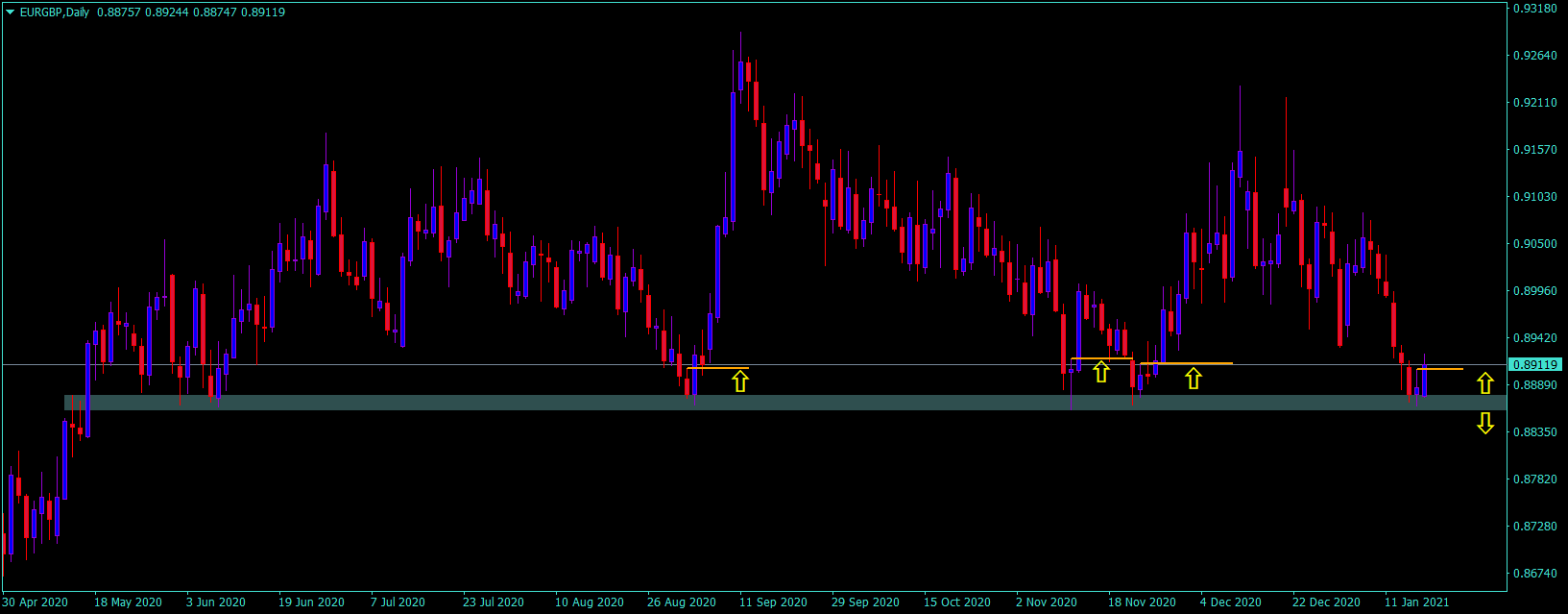This screenshot has width=1568, height=614.
Task: Click the 2 Nov 2020 date label
Action: click(1047, 602)
